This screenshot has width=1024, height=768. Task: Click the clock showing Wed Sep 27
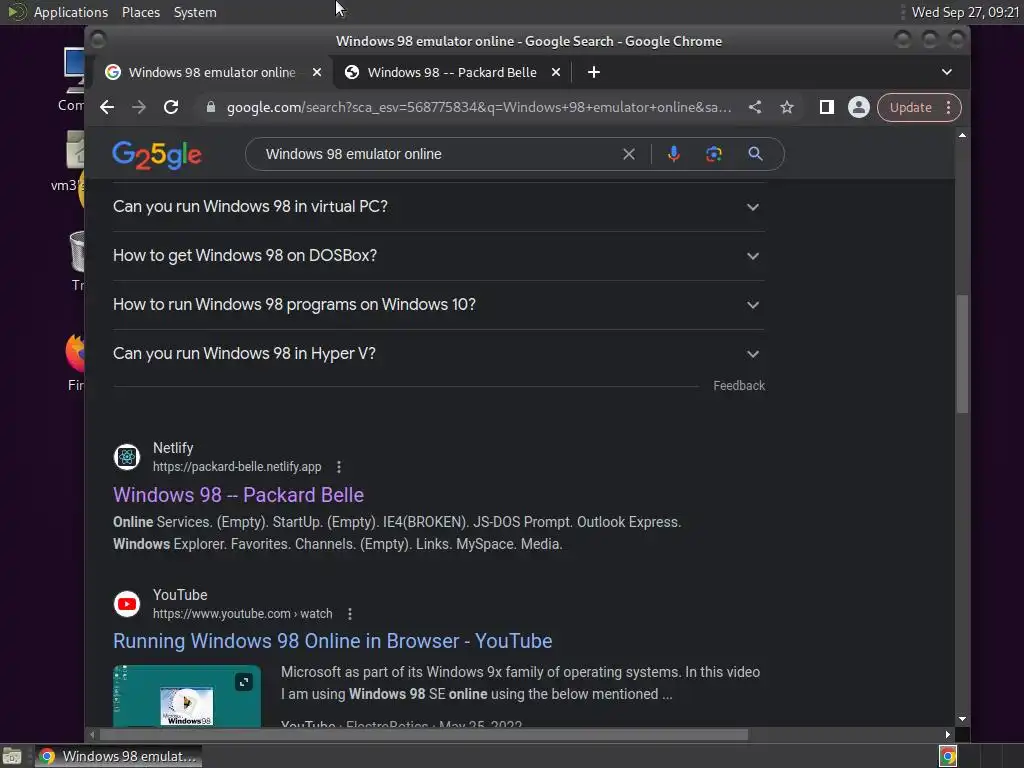pos(965,12)
